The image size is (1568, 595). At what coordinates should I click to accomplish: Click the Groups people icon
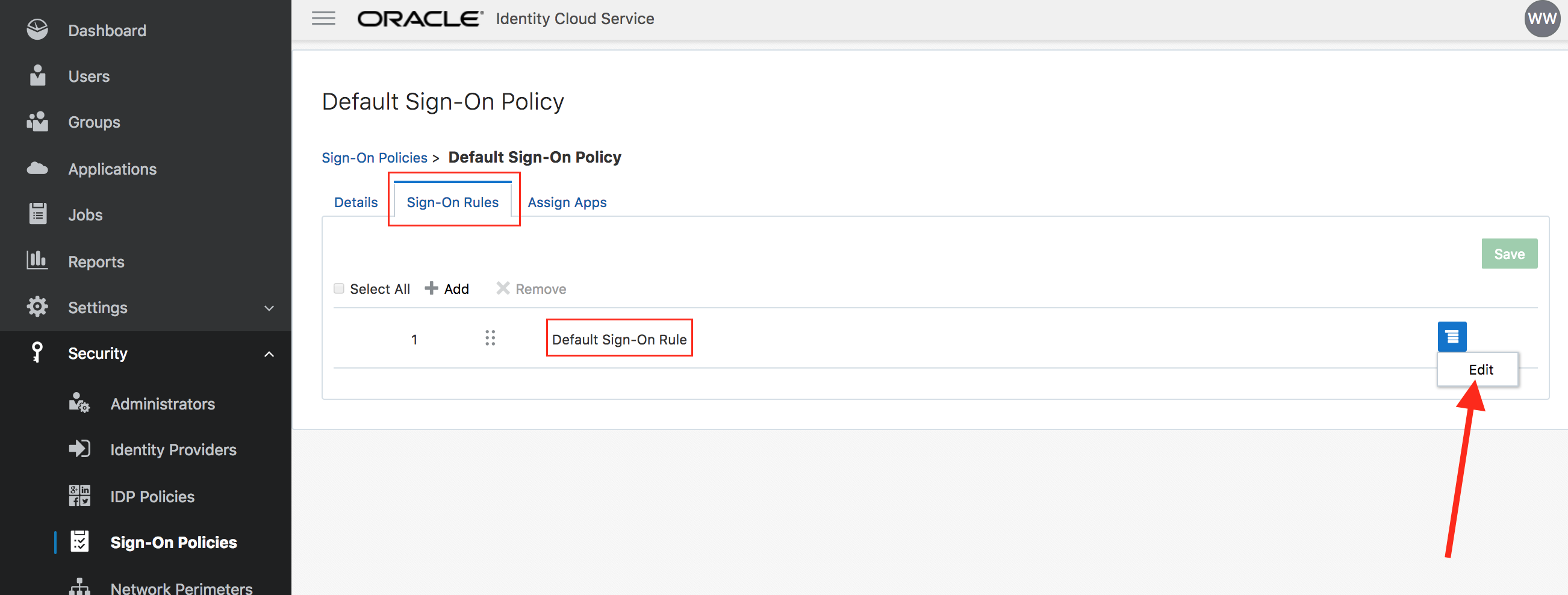(37, 122)
